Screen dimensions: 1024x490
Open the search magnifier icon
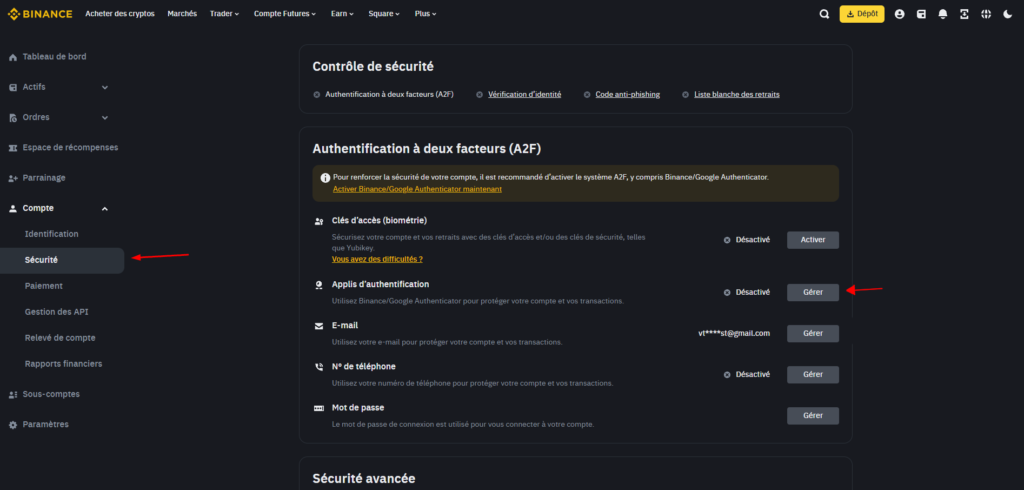(x=824, y=14)
